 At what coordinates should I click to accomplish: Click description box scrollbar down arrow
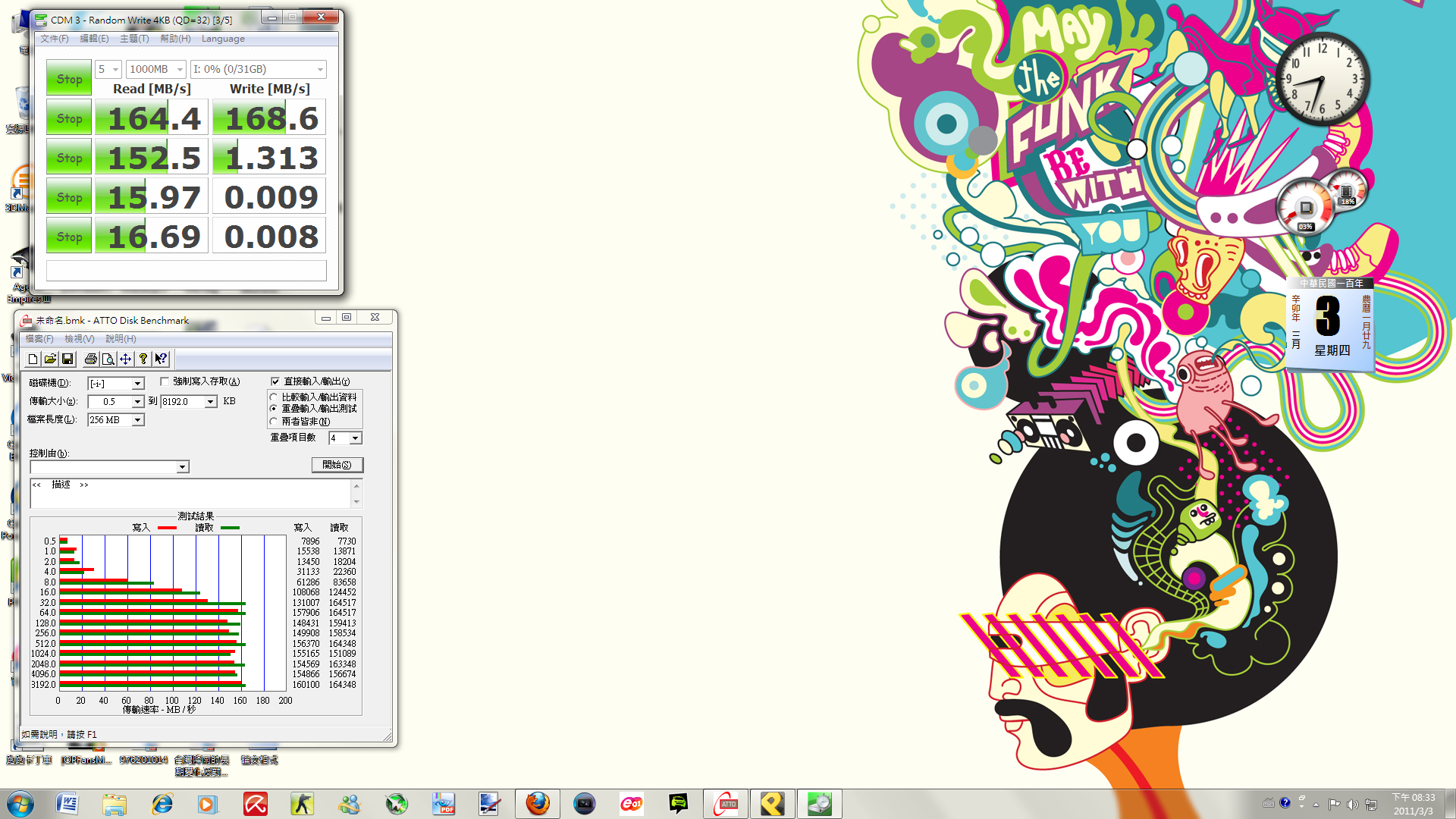click(356, 502)
